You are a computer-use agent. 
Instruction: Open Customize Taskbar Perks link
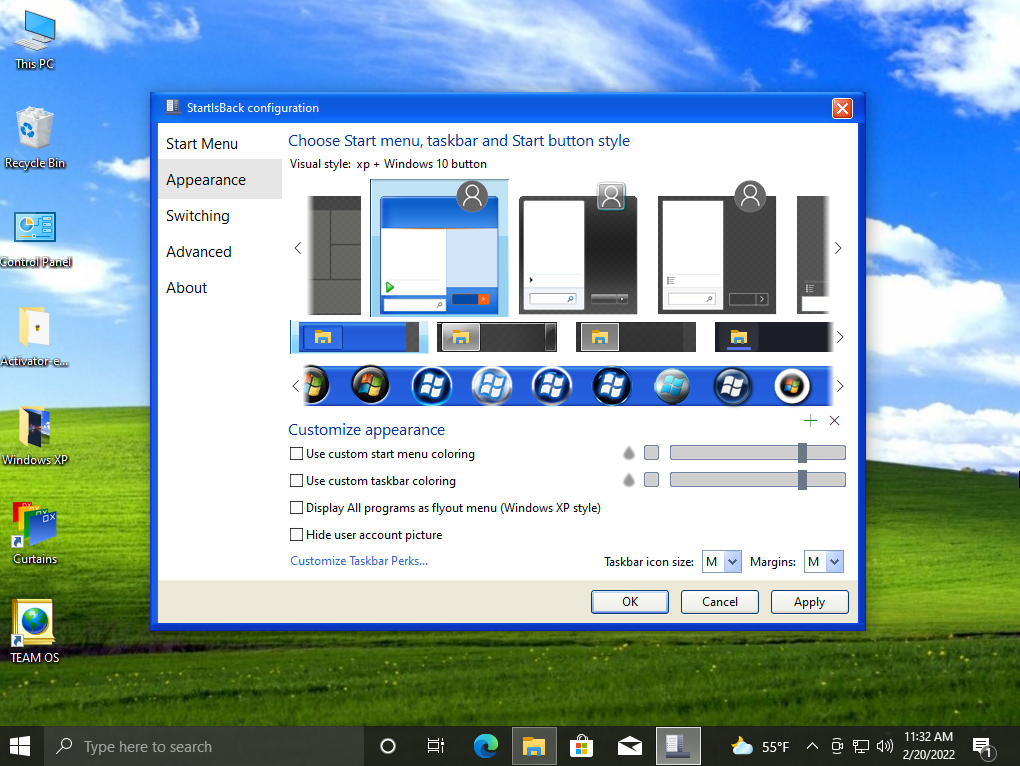pyautogui.click(x=359, y=561)
